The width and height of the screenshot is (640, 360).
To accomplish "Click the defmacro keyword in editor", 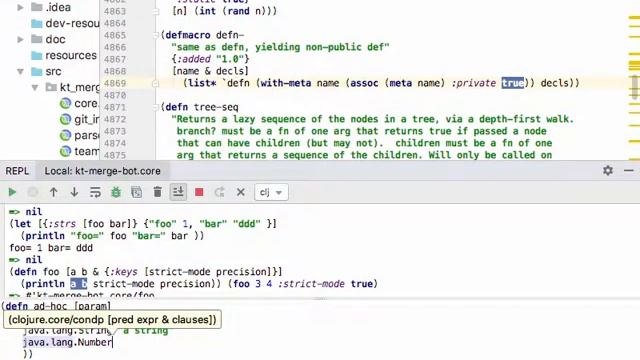I will tap(188, 35).
